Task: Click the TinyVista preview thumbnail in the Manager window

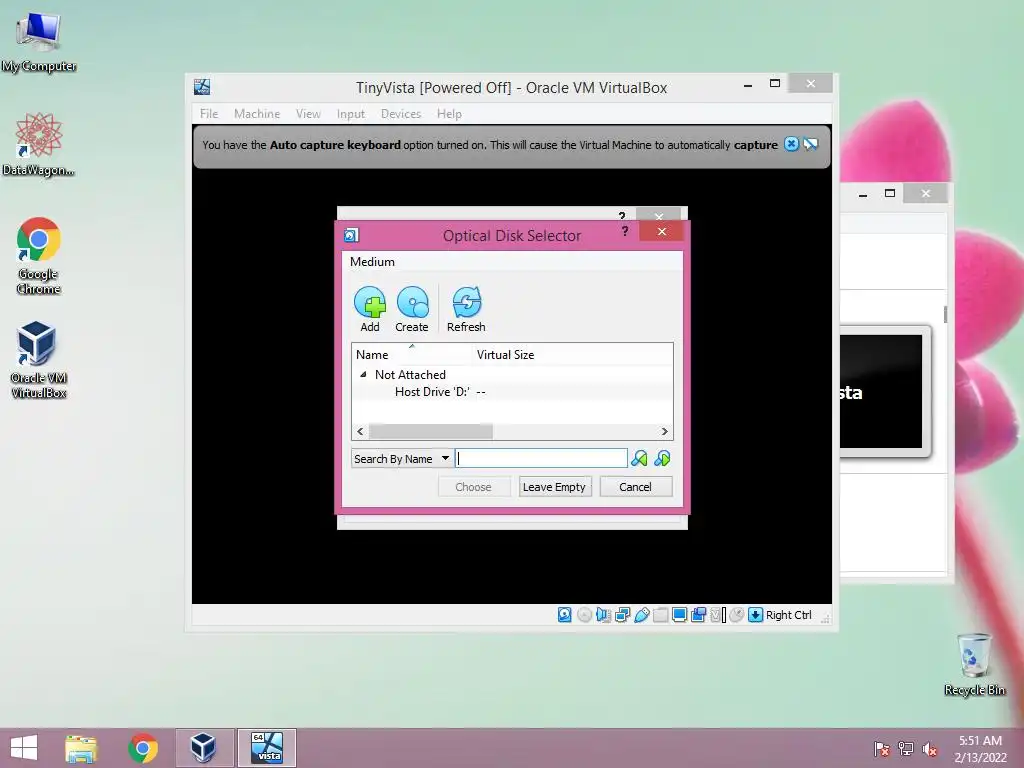Action: tap(881, 391)
